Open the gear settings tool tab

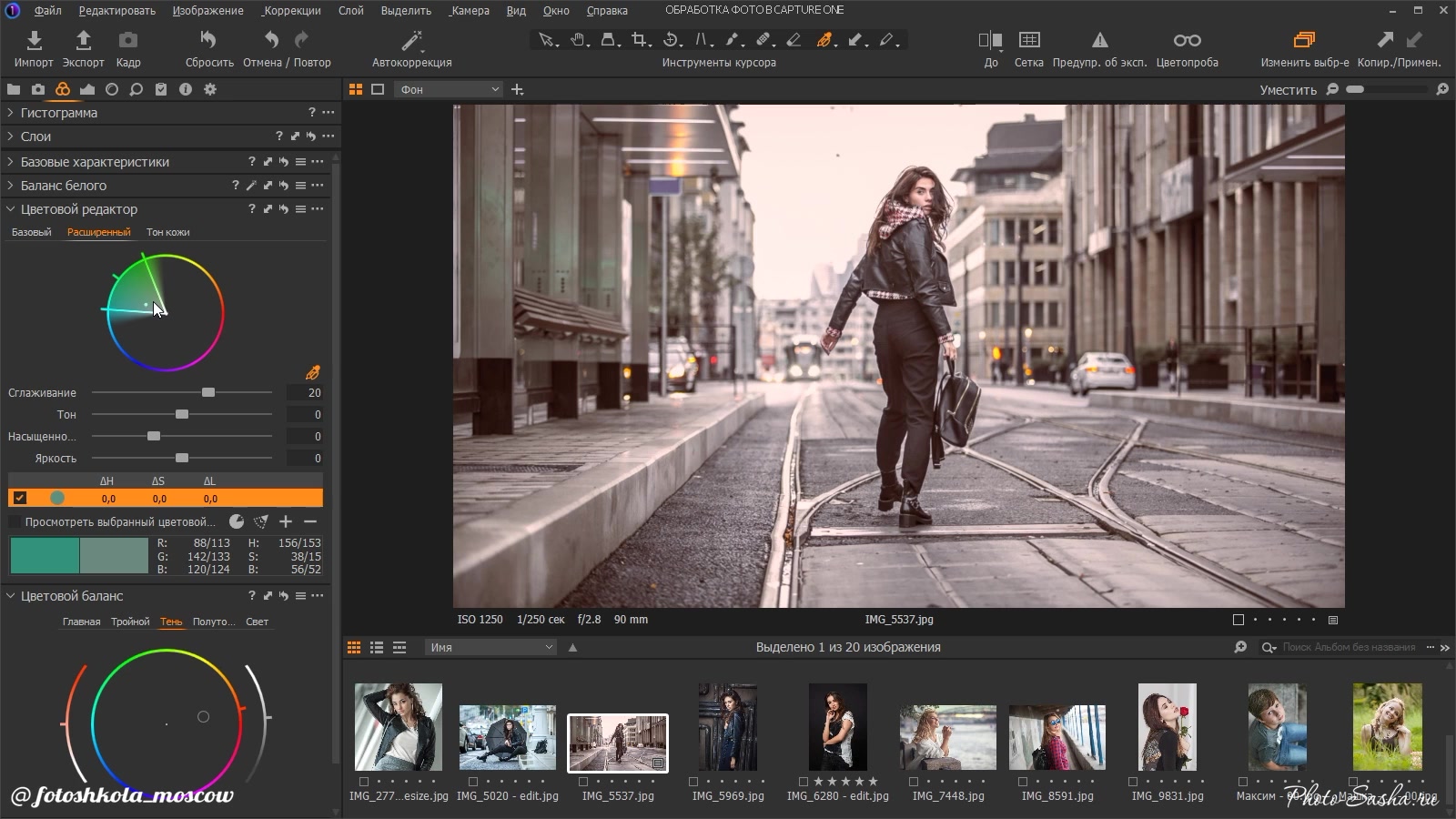point(210,89)
